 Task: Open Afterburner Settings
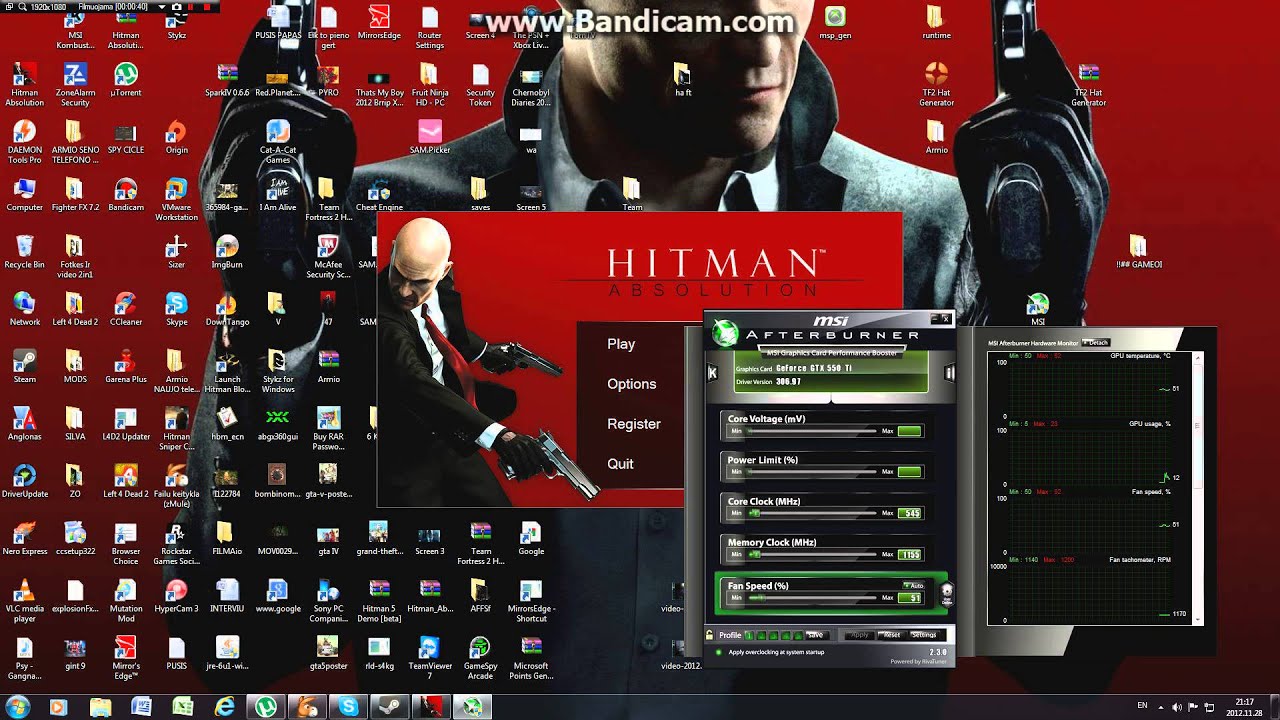[923, 635]
